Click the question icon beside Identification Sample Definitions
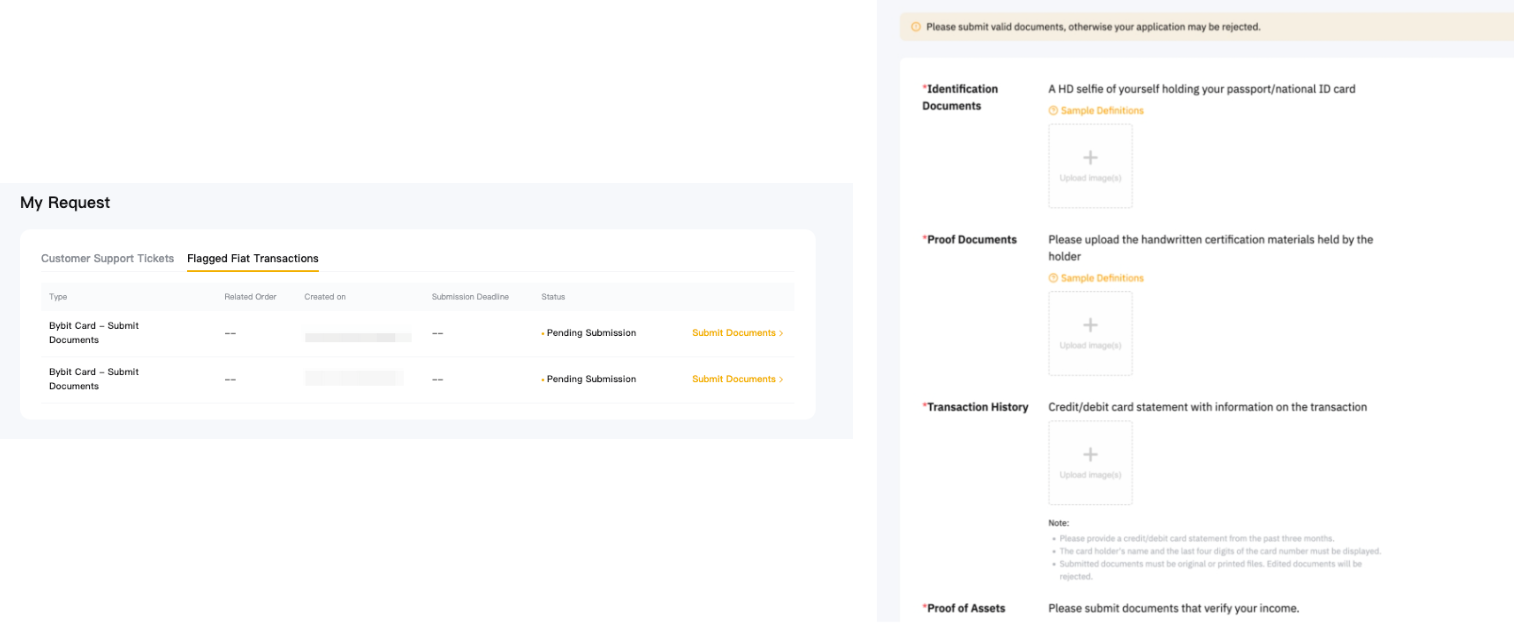Viewport: 1514px width, 625px height. click(x=1053, y=111)
